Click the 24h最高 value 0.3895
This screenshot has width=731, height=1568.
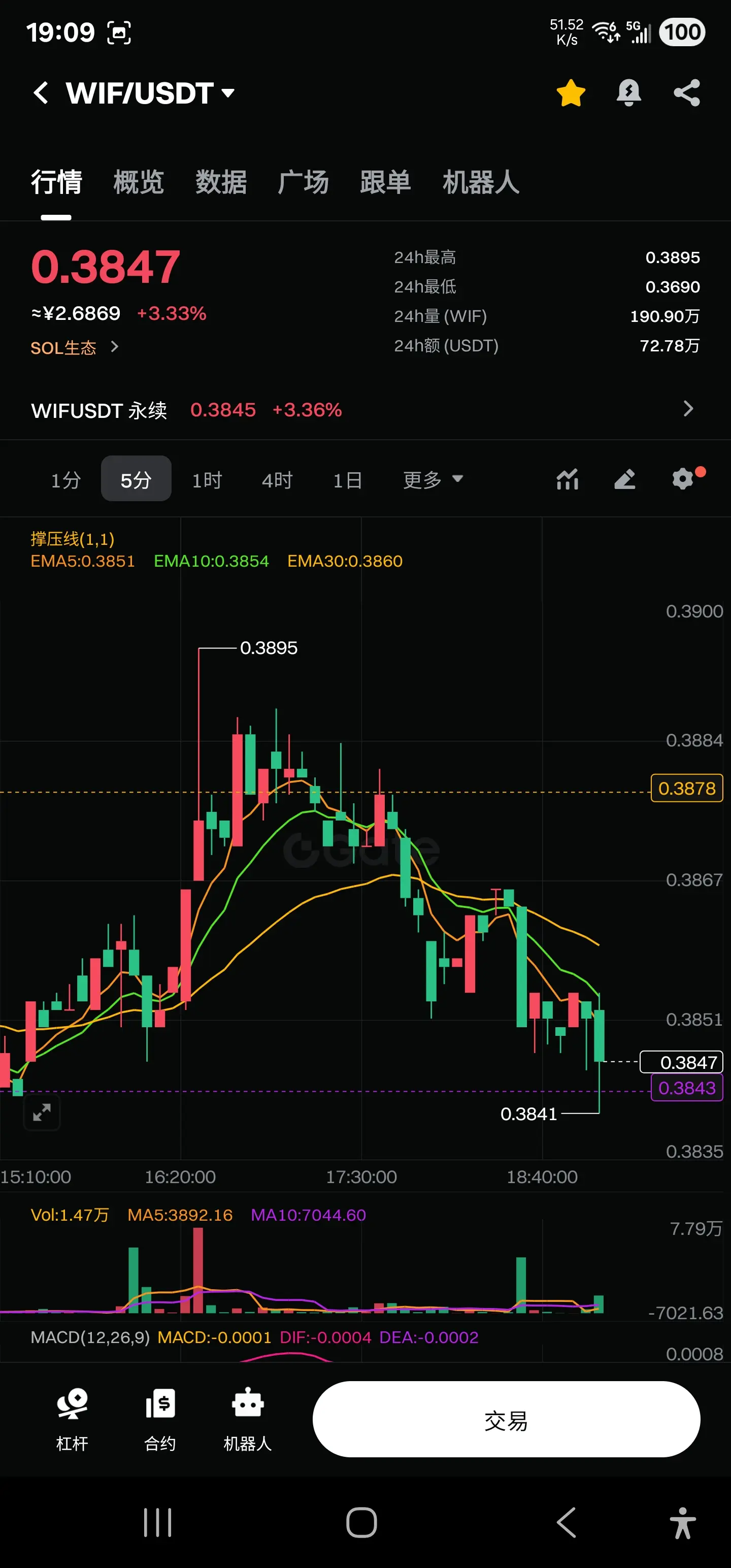pos(673,257)
